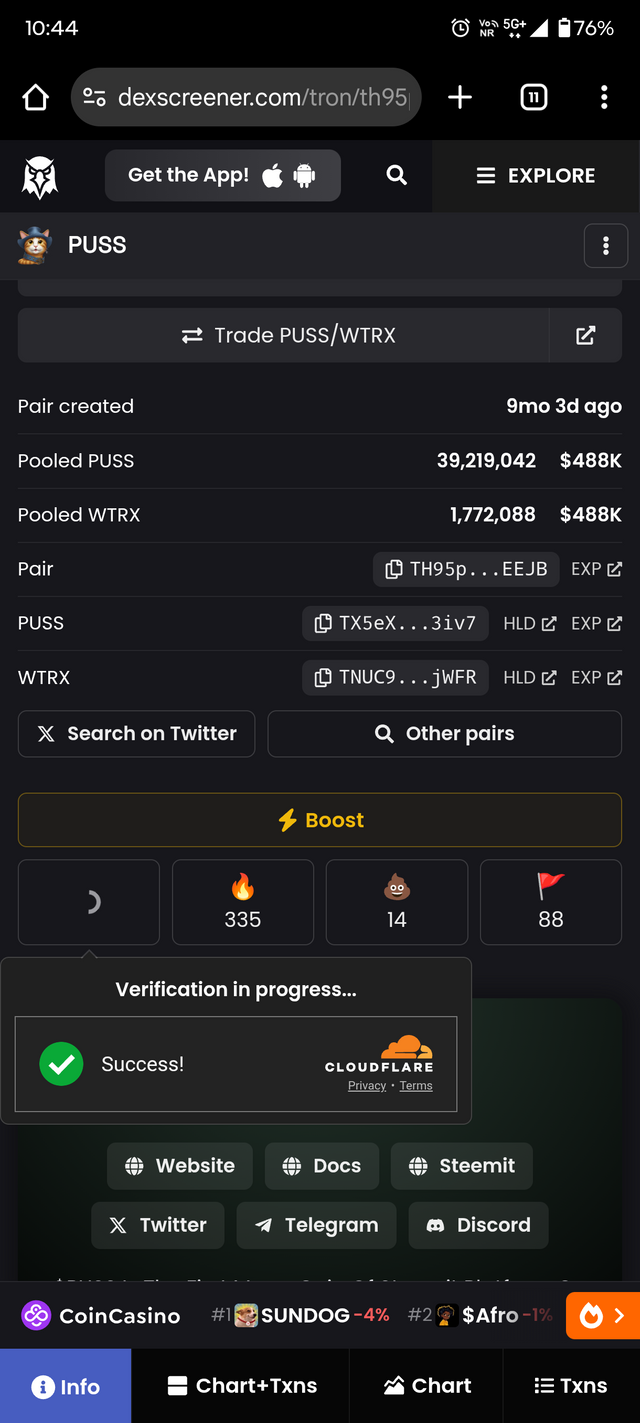Vote with the fire reaction

243,902
